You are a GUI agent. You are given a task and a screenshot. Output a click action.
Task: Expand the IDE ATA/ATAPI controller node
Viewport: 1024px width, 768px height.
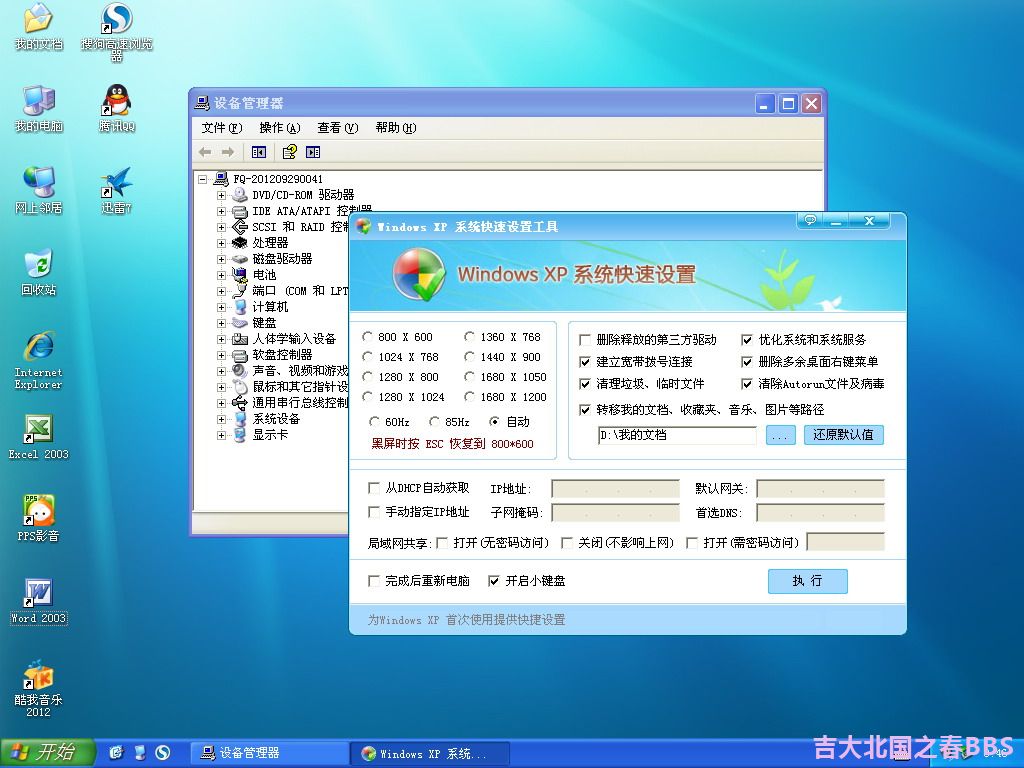point(221,211)
